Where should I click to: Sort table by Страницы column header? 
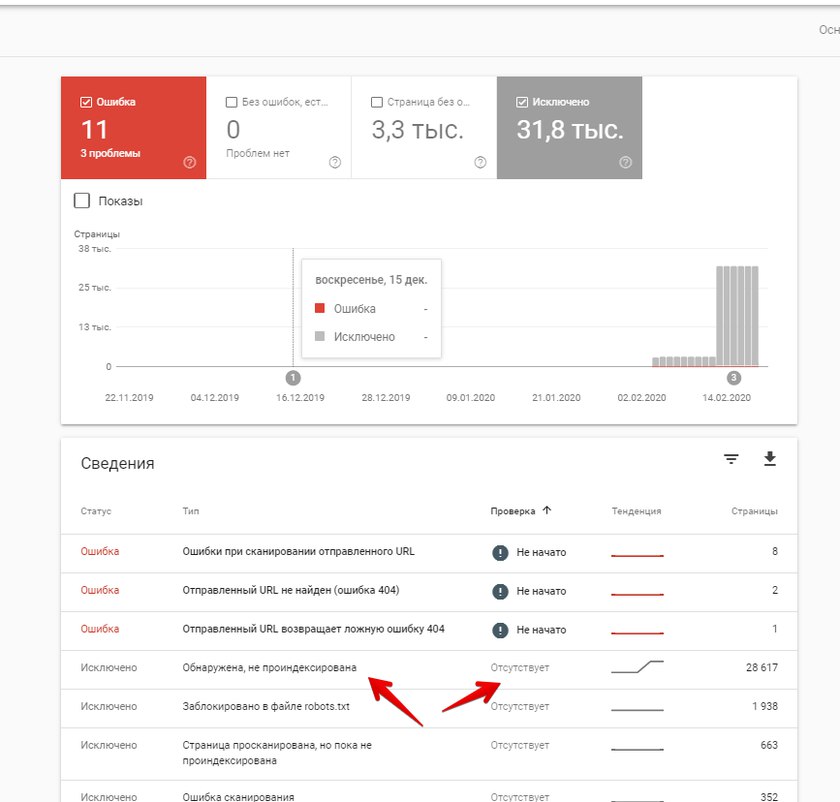click(x=754, y=511)
